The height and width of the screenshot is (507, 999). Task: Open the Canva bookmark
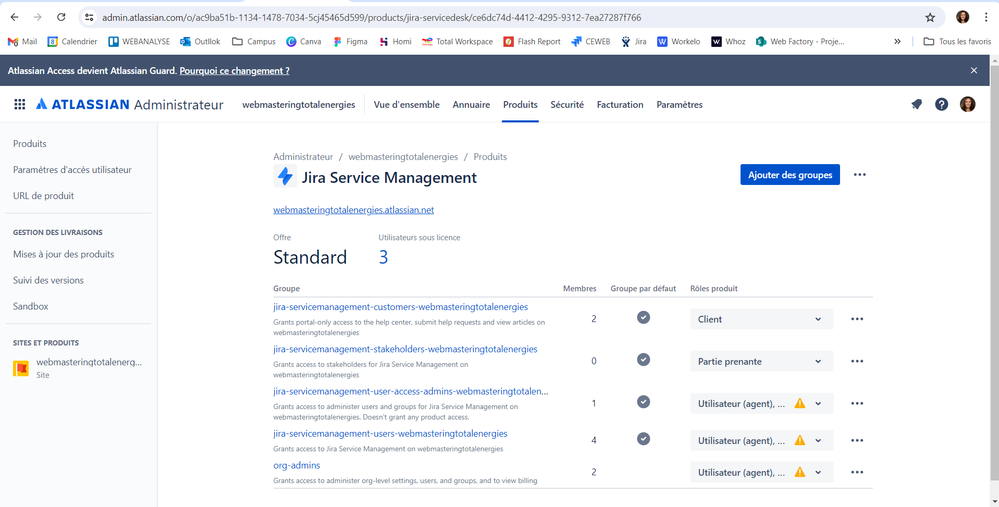click(303, 41)
